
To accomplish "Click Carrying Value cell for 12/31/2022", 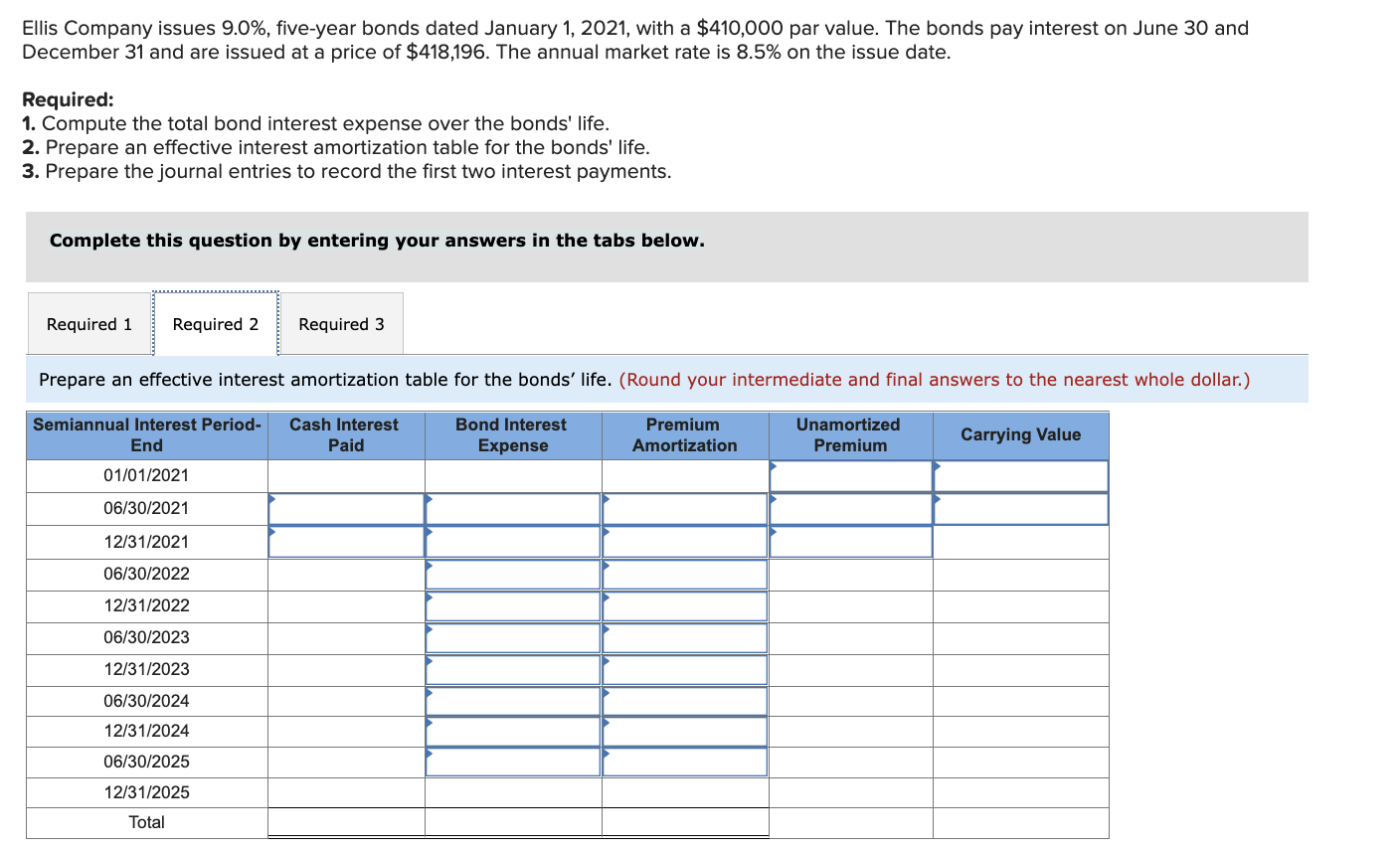I will [x=1020, y=606].
